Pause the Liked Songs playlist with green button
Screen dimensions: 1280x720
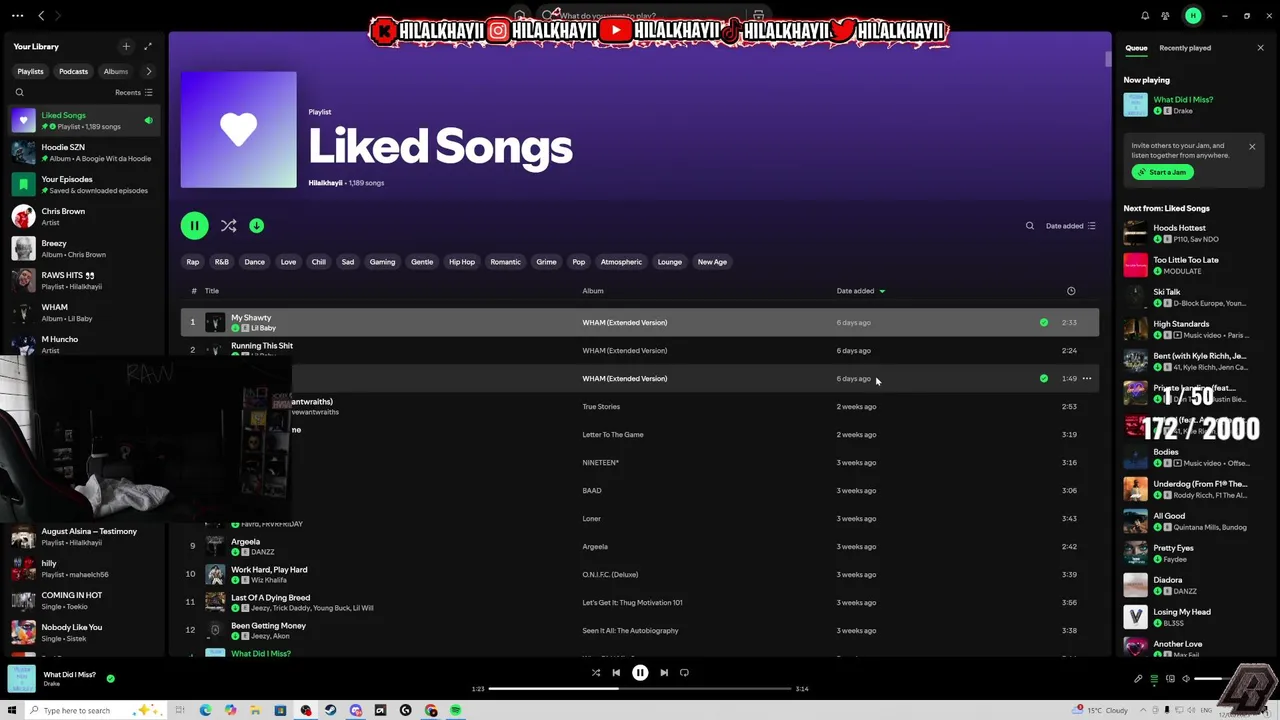[194, 225]
